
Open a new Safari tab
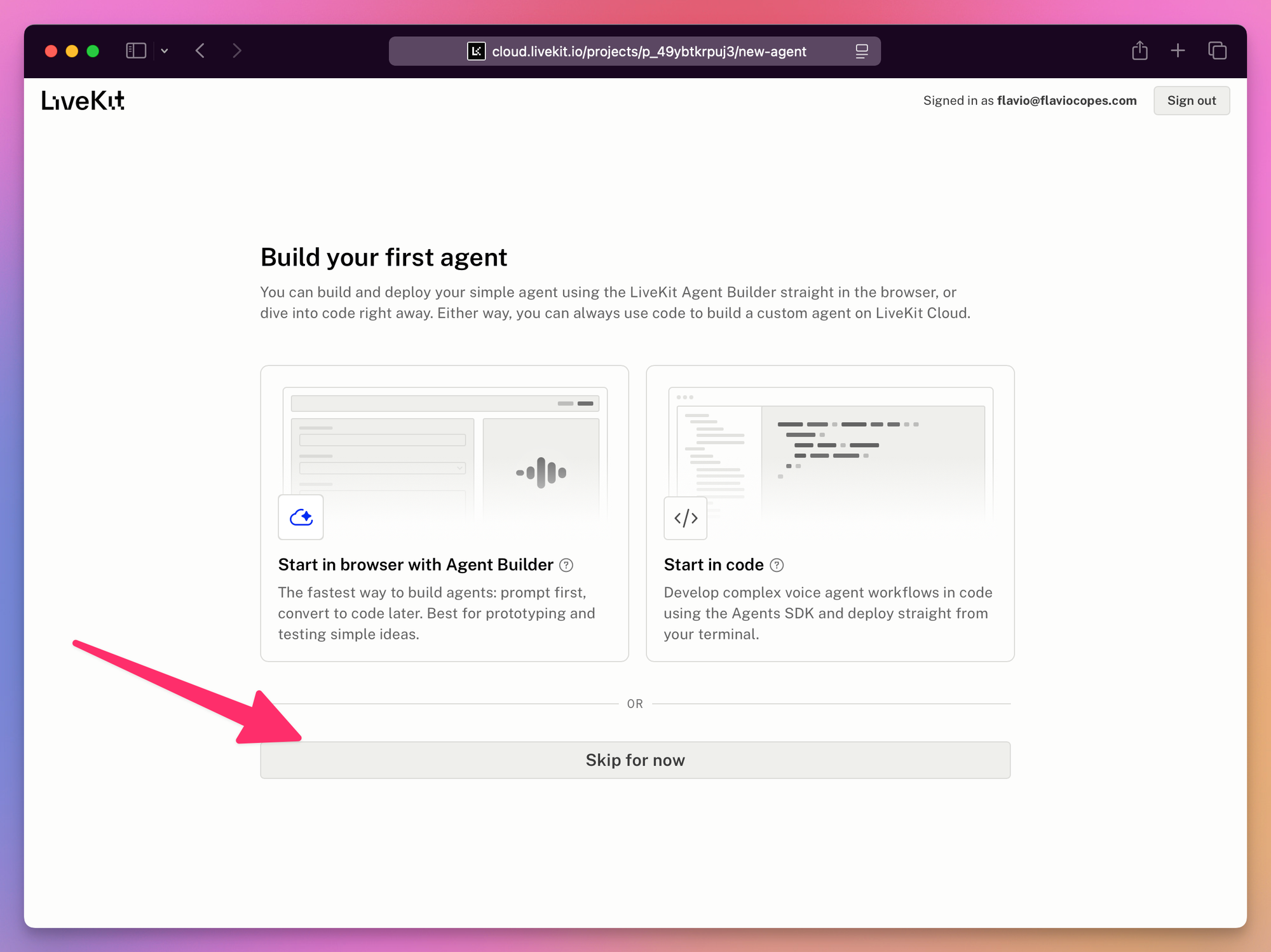tap(1178, 51)
